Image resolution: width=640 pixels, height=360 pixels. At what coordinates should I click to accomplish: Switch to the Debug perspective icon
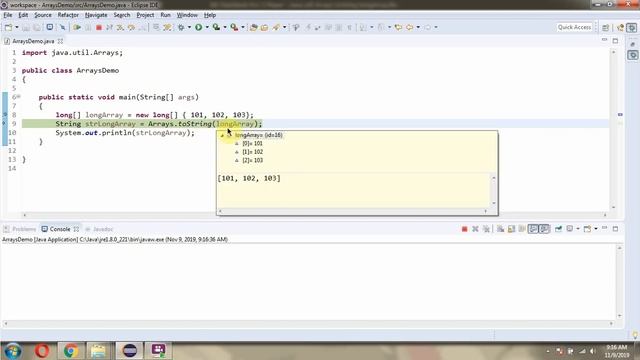pyautogui.click(x=632, y=27)
